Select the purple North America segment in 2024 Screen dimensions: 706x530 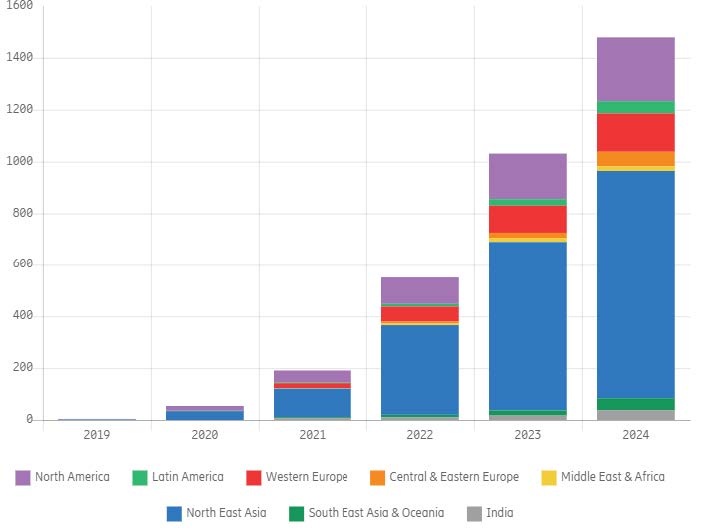[636, 69]
